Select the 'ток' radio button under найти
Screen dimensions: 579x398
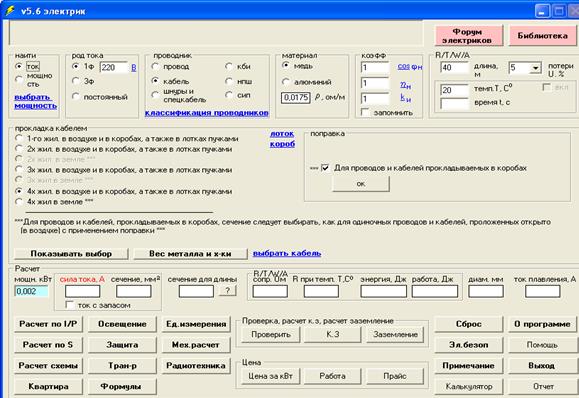19,66
